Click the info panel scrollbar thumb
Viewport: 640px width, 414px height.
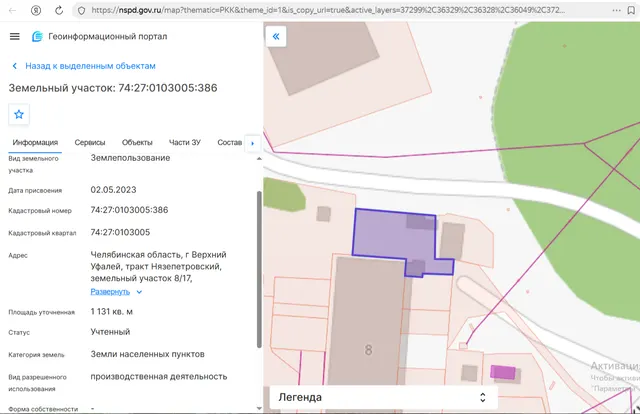[259, 269]
